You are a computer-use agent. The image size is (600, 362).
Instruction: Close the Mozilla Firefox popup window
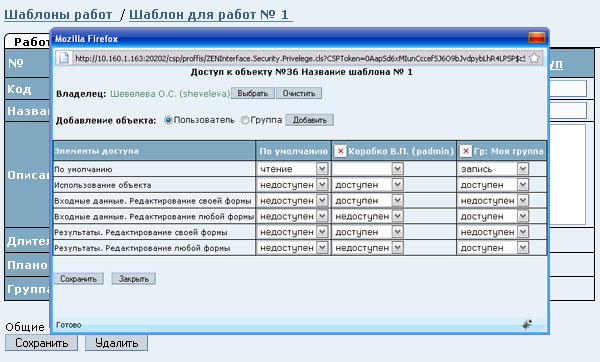pos(536,38)
